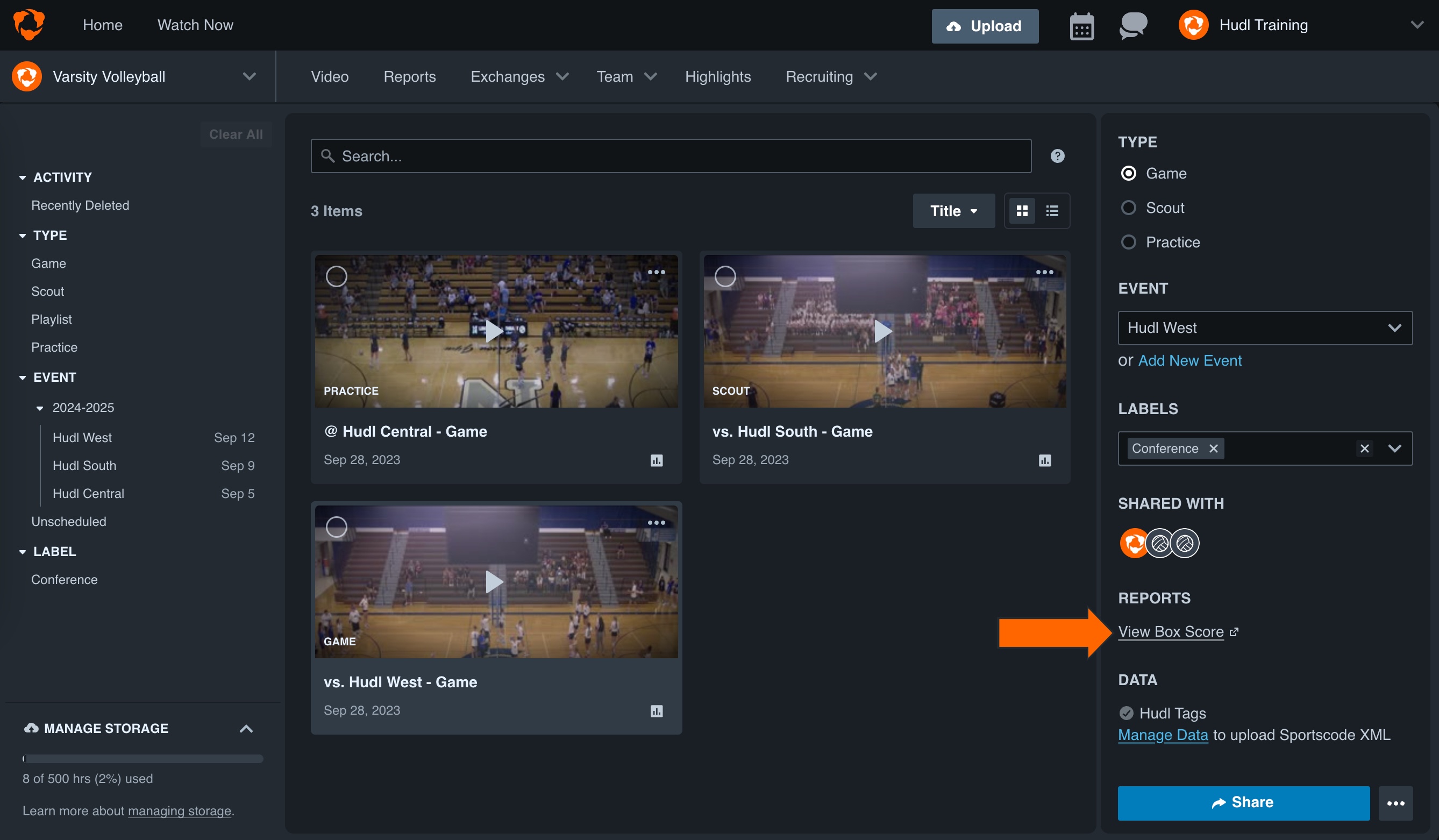This screenshot has height=840, width=1439.
Task: Open the Title sort dropdown
Action: (x=953, y=211)
